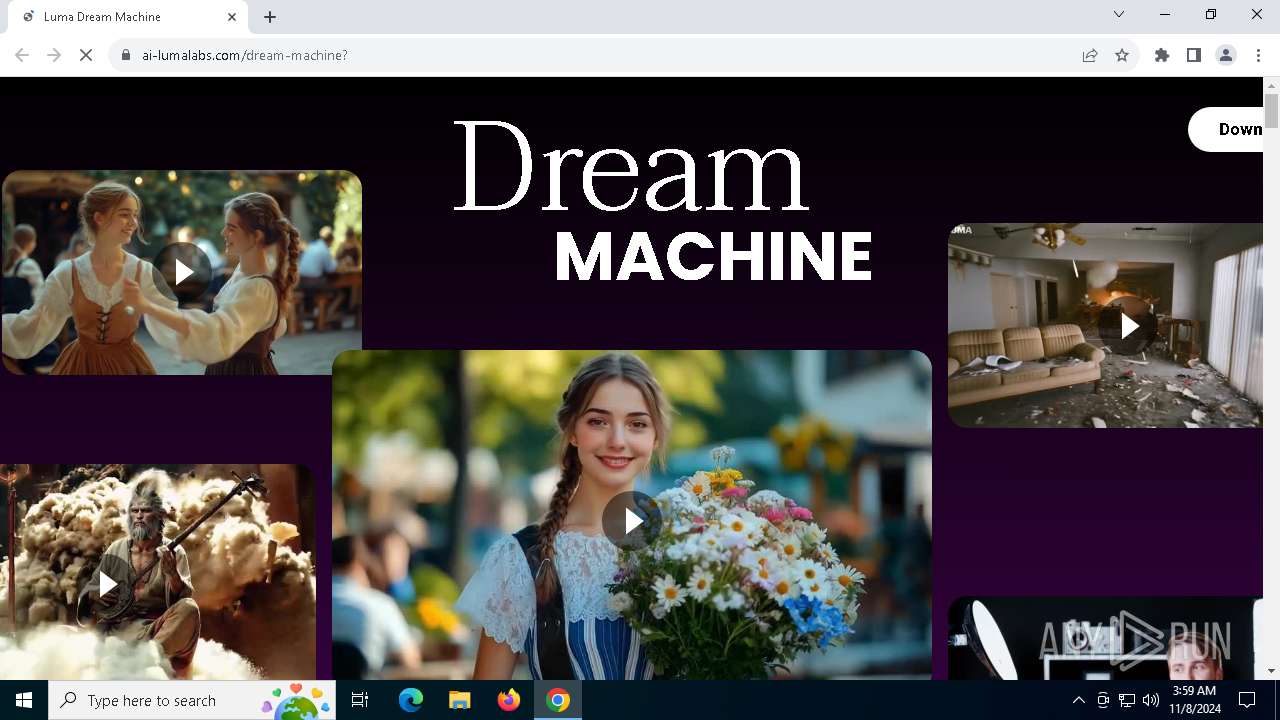Click the scrollbar up arrow

[1271, 85]
